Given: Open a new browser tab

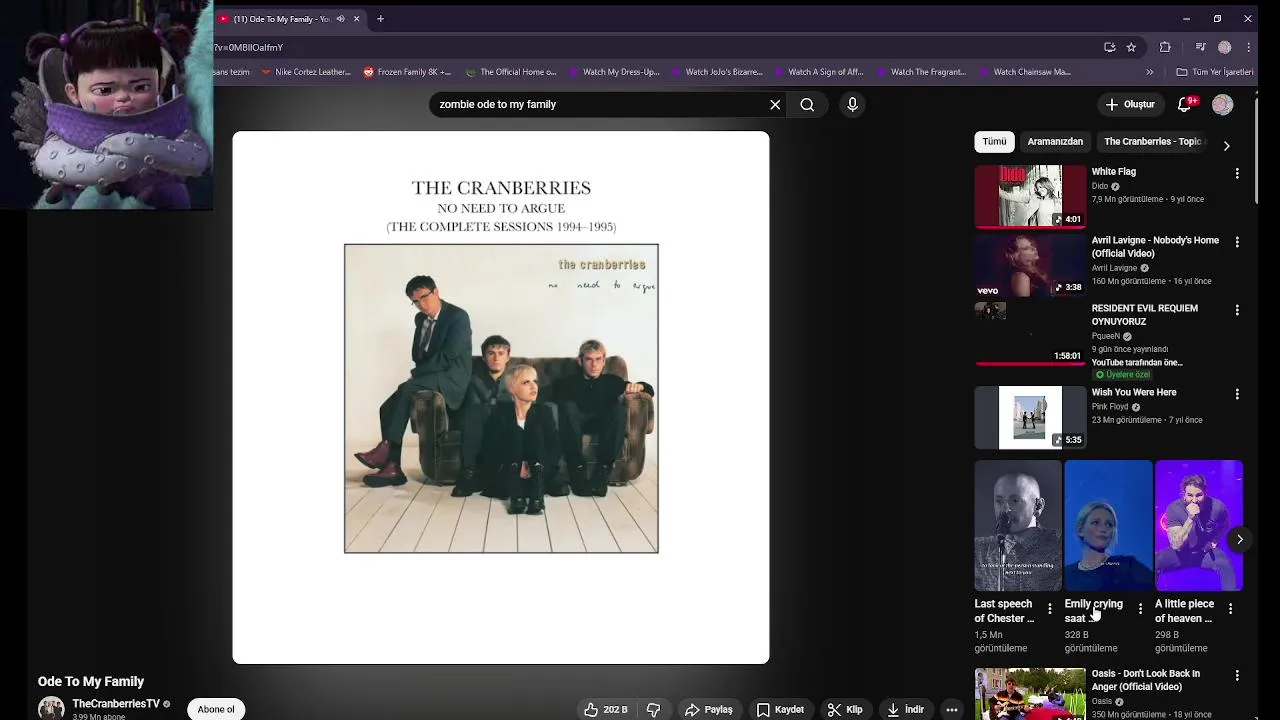Looking at the screenshot, I should tap(380, 19).
